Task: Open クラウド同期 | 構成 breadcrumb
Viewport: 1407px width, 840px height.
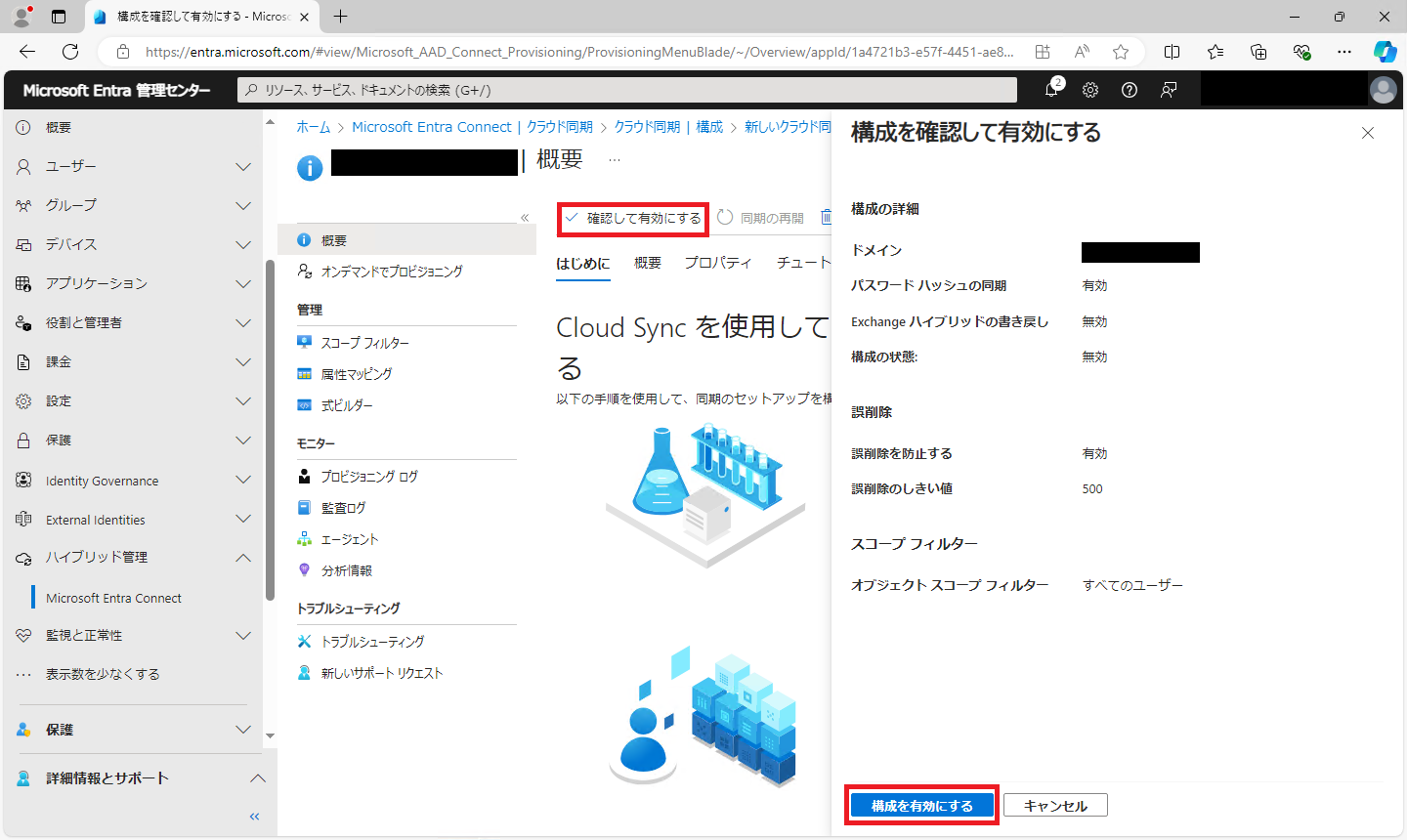Action: tap(668, 127)
